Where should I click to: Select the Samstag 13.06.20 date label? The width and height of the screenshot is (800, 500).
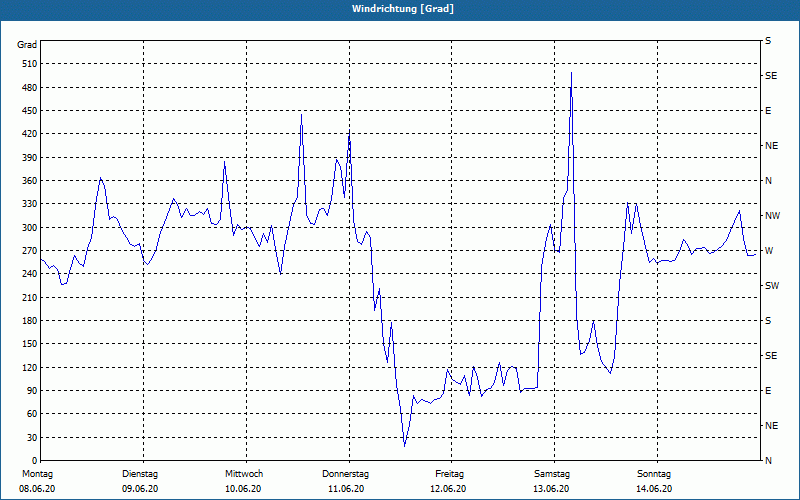click(x=552, y=481)
